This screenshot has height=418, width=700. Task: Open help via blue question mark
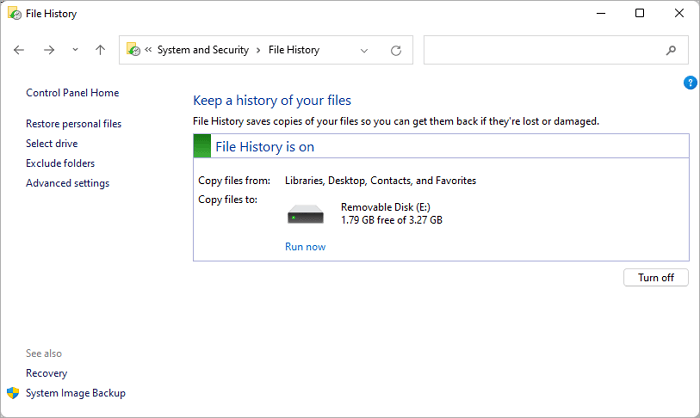(690, 82)
